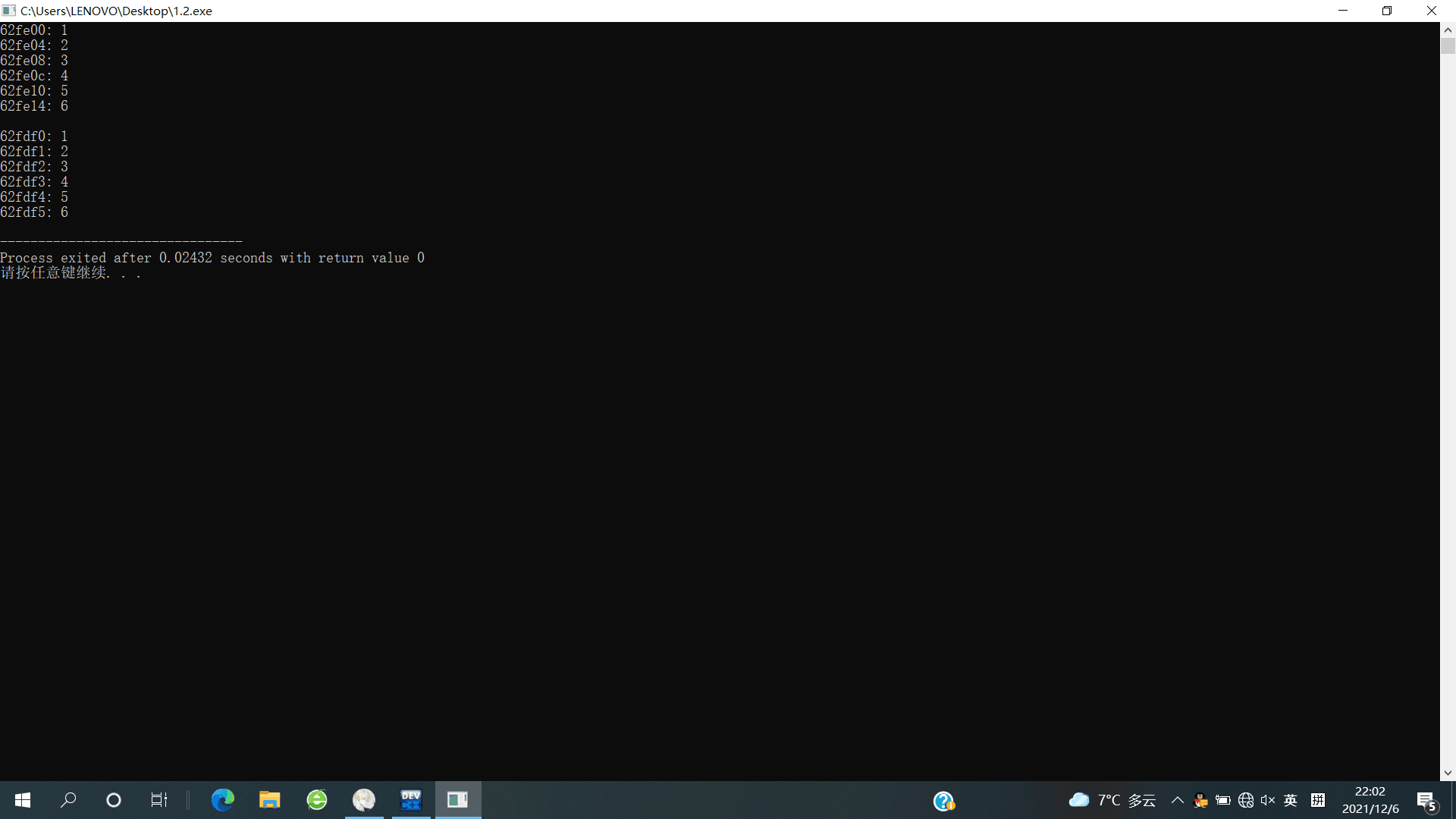Open the taskbar search icon
Screen dimensions: 1456x819
pos(68,800)
